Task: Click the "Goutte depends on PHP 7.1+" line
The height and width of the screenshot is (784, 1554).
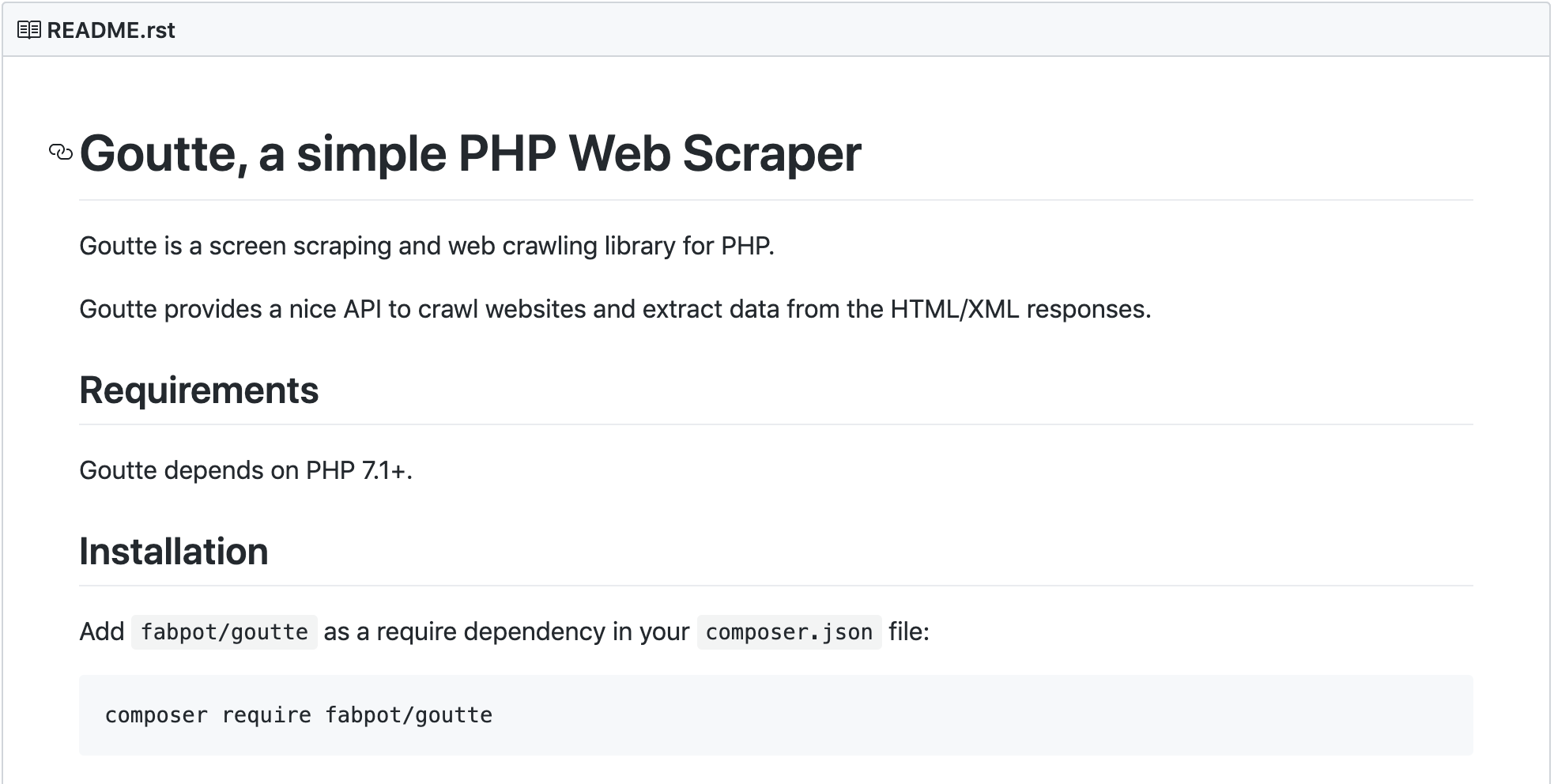Action: pos(245,470)
